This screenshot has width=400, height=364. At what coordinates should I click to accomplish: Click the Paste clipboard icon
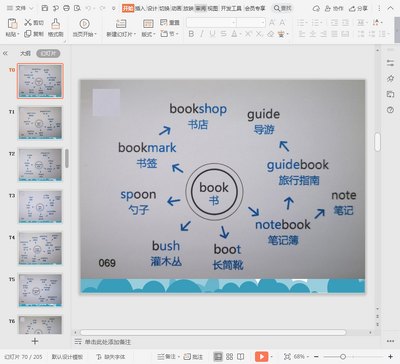[12, 24]
